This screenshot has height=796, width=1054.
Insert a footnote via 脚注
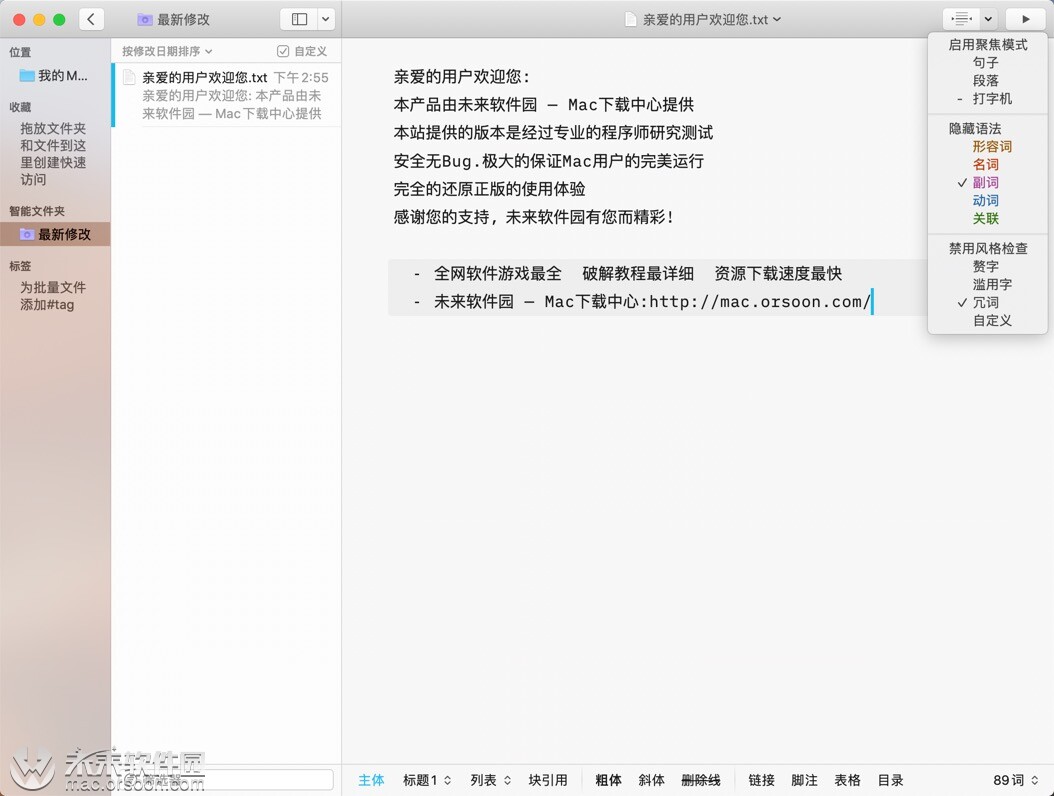pyautogui.click(x=805, y=780)
